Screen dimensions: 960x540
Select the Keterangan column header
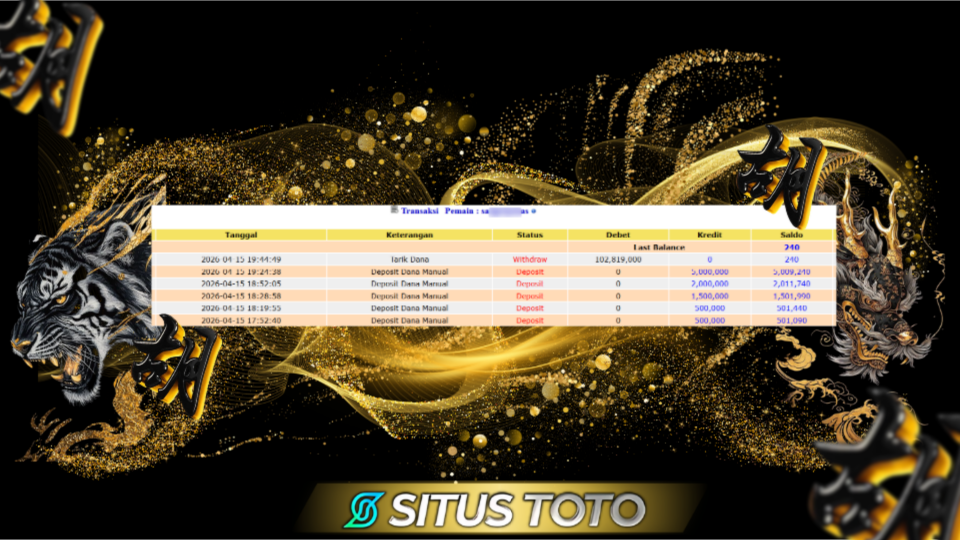(x=409, y=235)
